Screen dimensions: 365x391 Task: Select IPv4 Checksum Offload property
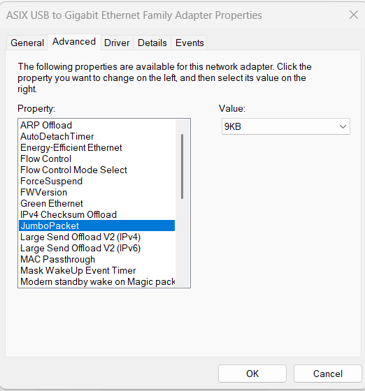coord(97,215)
